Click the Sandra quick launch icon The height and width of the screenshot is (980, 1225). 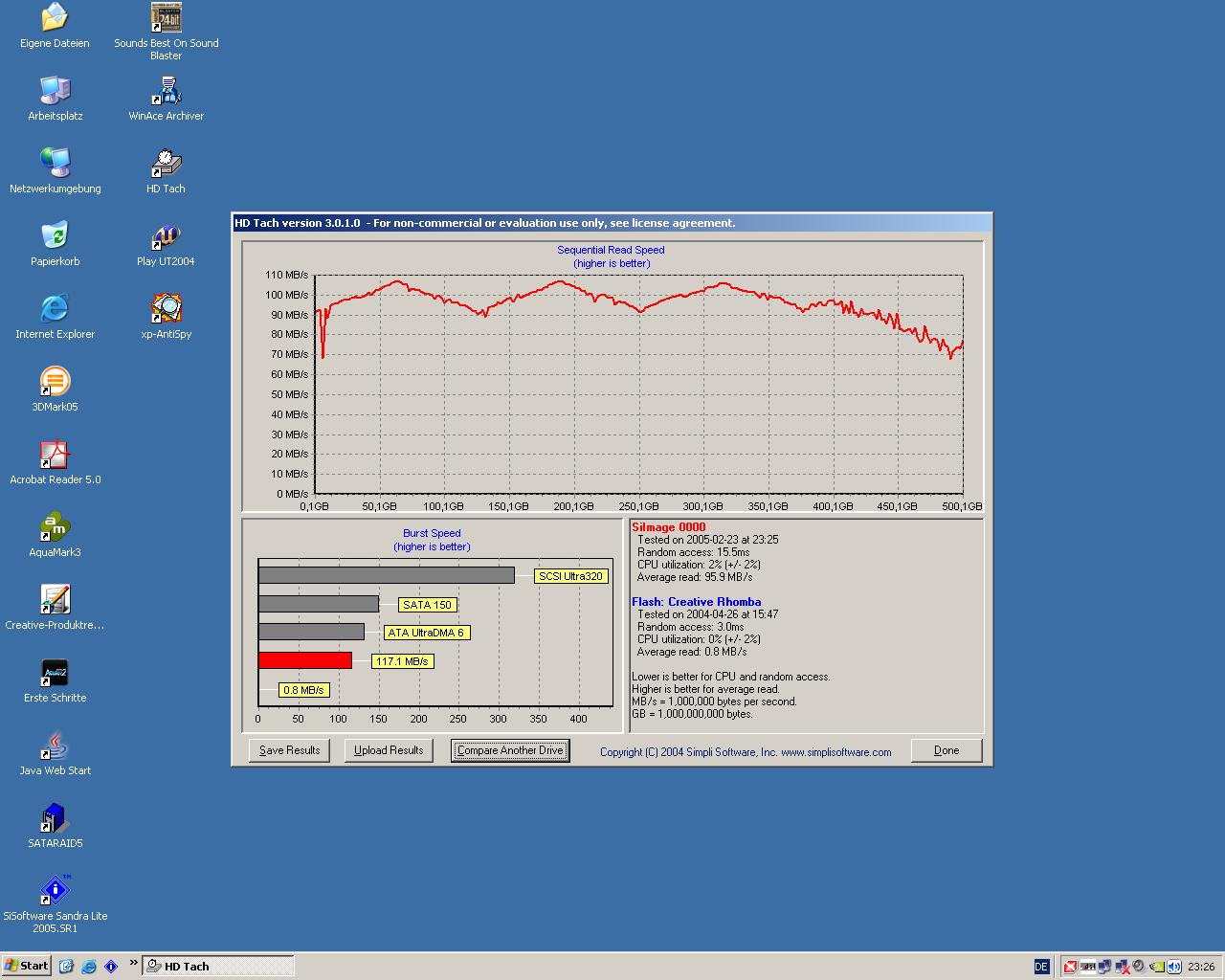tap(111, 966)
